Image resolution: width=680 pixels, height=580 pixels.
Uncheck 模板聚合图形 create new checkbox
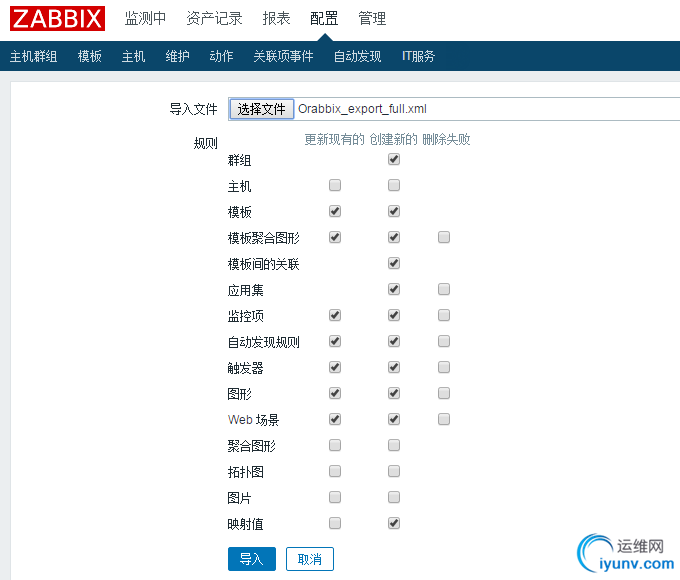(394, 237)
